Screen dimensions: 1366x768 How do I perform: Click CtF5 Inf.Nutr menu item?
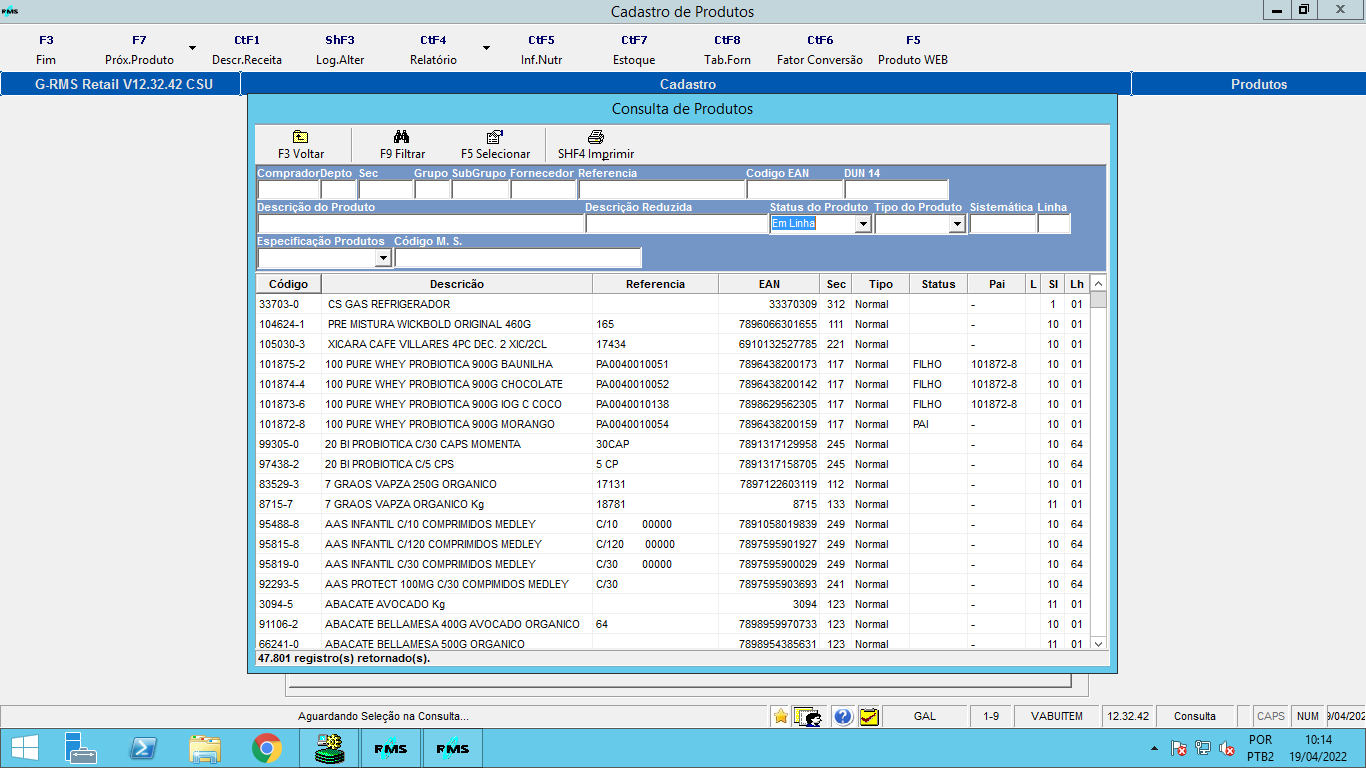point(541,50)
